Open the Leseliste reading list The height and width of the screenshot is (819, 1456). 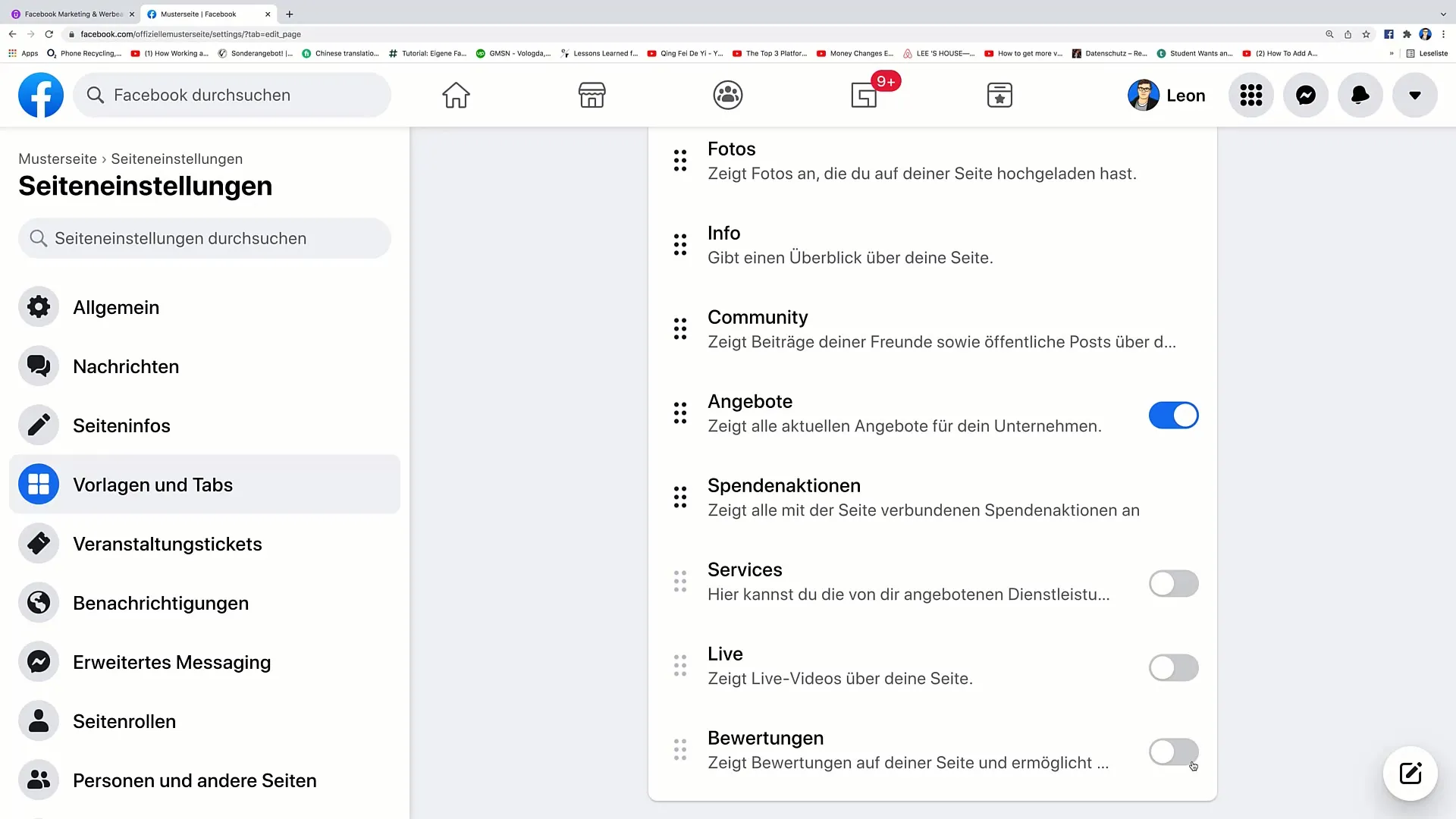(1427, 53)
